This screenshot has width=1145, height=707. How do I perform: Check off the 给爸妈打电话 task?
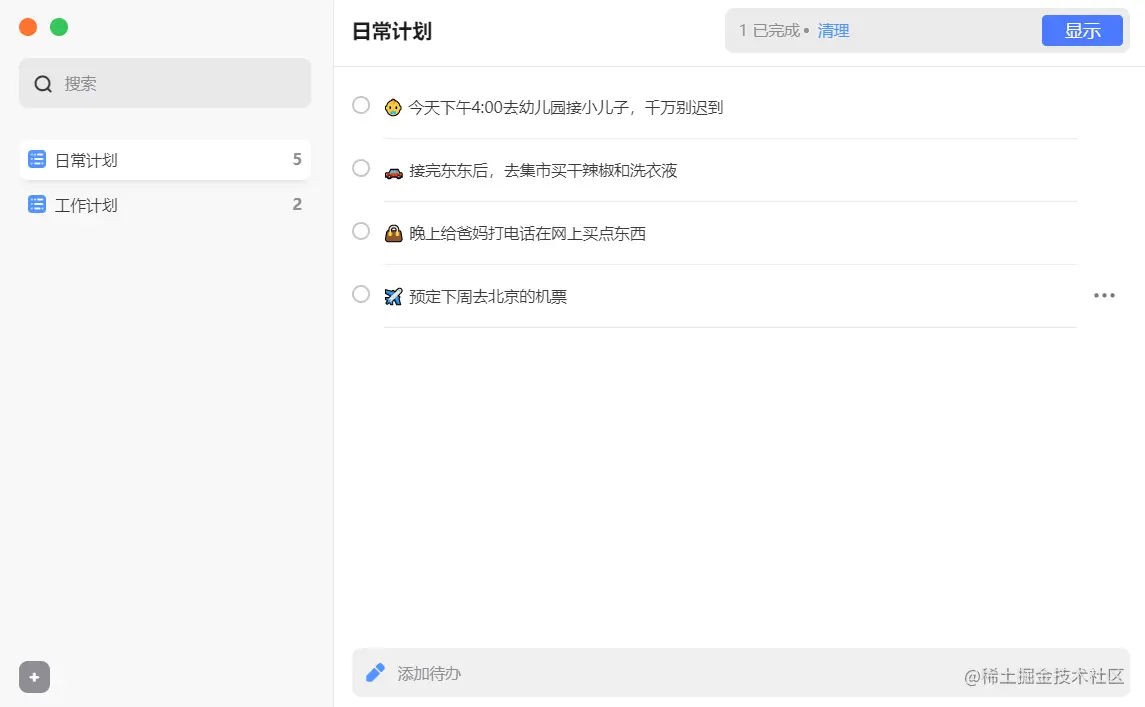[361, 231]
